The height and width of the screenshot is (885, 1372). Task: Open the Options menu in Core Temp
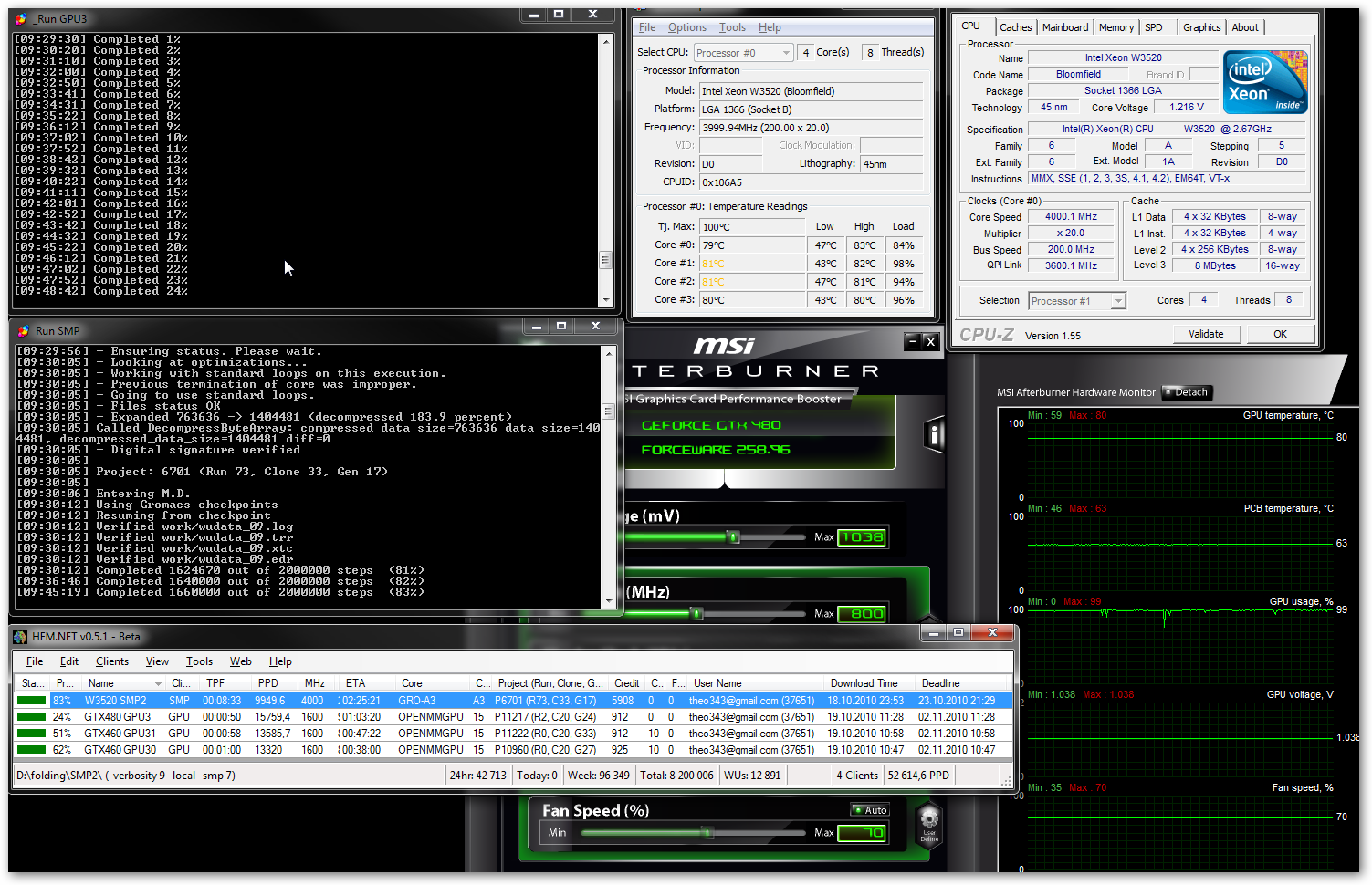(686, 27)
